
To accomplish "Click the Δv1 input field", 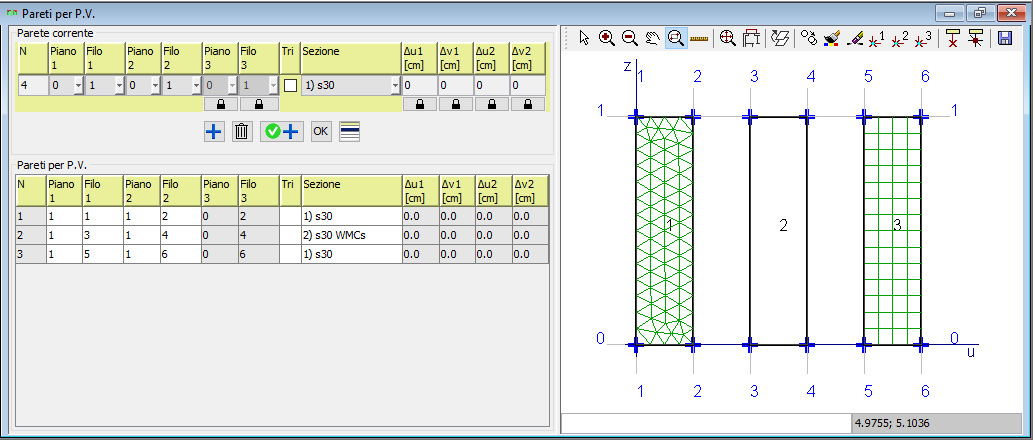I will tap(456, 86).
